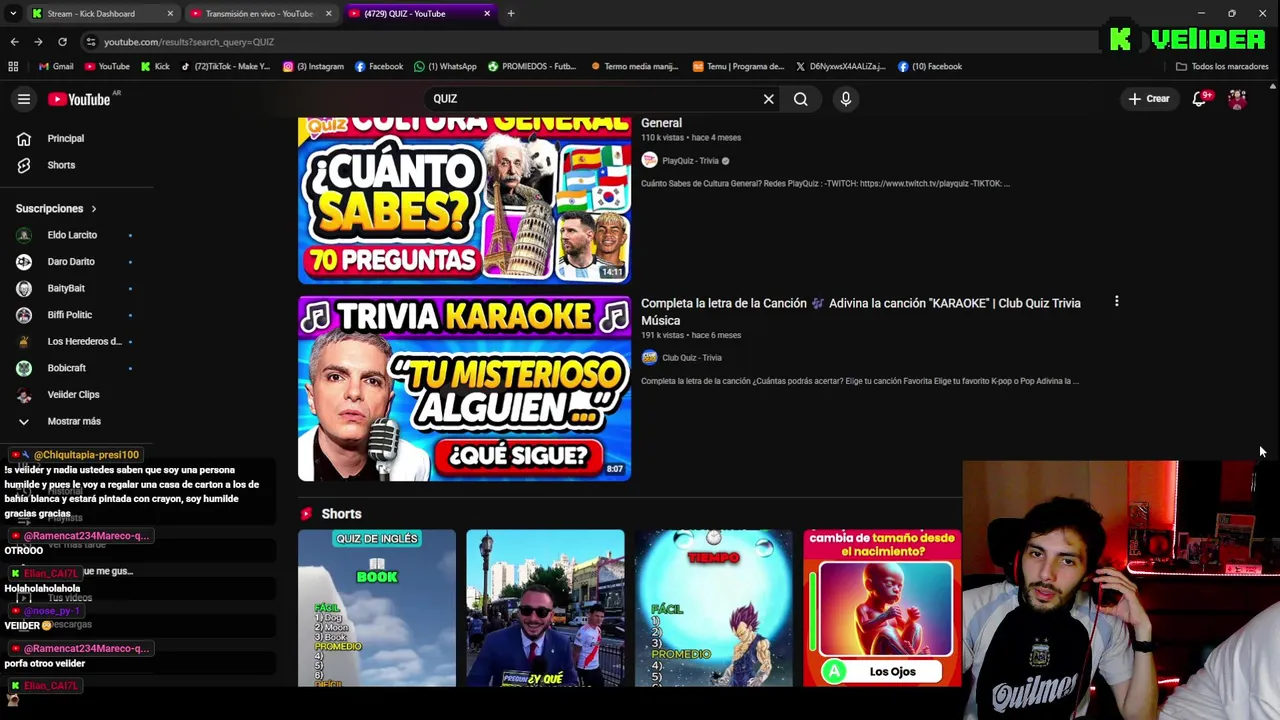The width and height of the screenshot is (1280, 720).
Task: Open the YouTube guide hamburger menu
Action: tap(24, 99)
